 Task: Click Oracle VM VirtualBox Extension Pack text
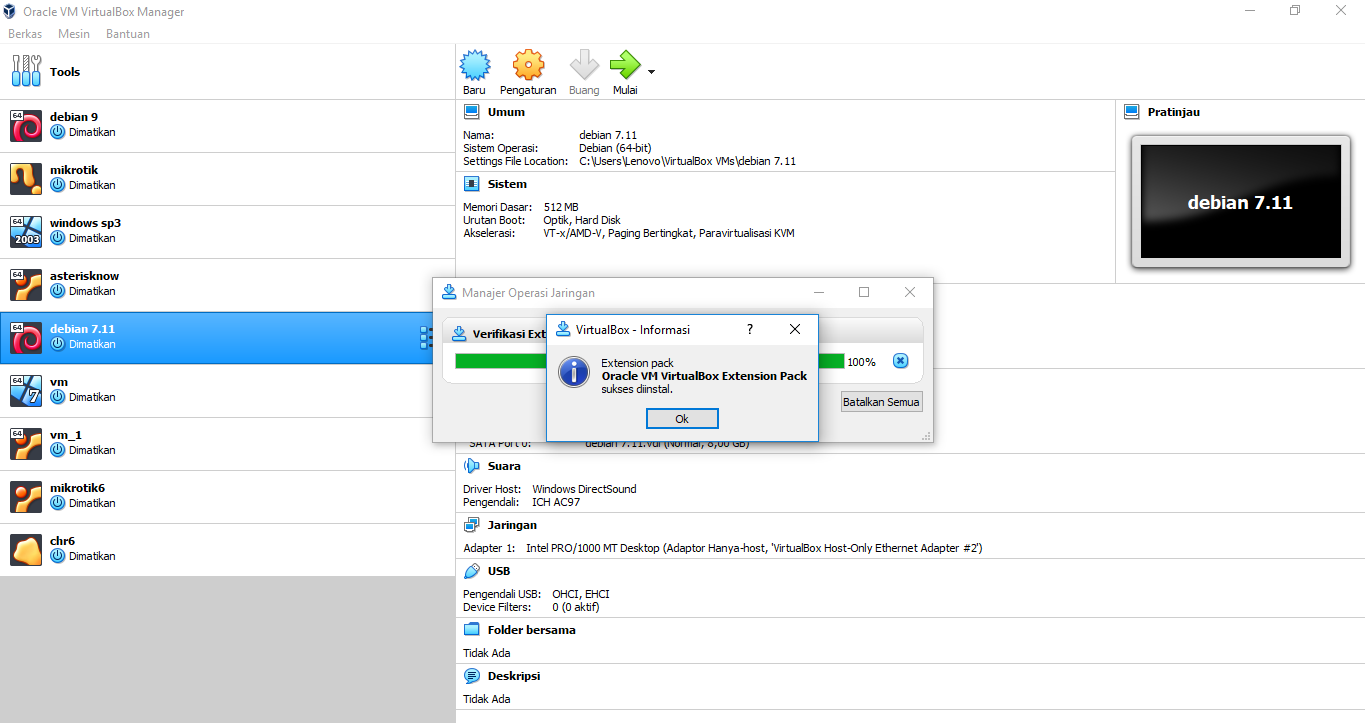(x=704, y=376)
